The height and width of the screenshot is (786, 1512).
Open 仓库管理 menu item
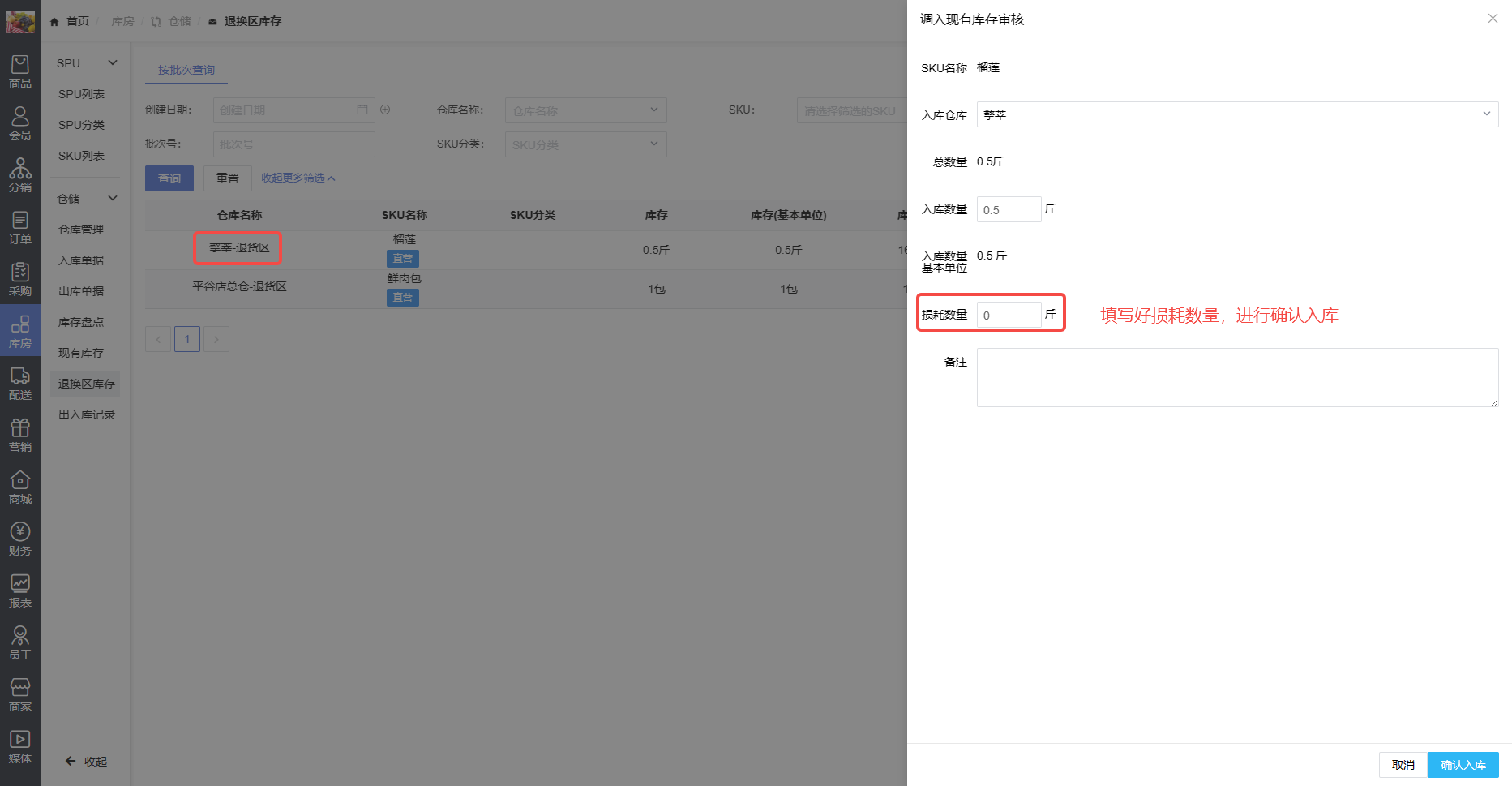coord(81,230)
